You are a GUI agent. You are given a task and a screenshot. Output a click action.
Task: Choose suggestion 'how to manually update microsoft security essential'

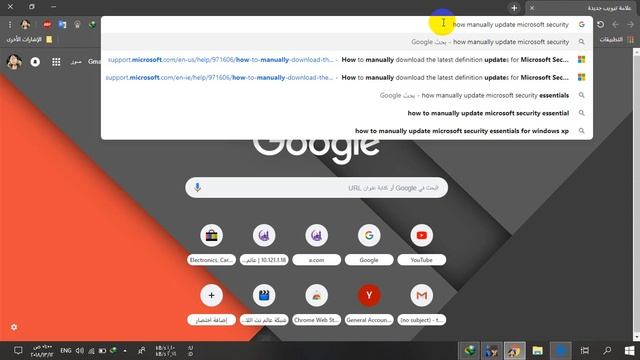point(347,113)
